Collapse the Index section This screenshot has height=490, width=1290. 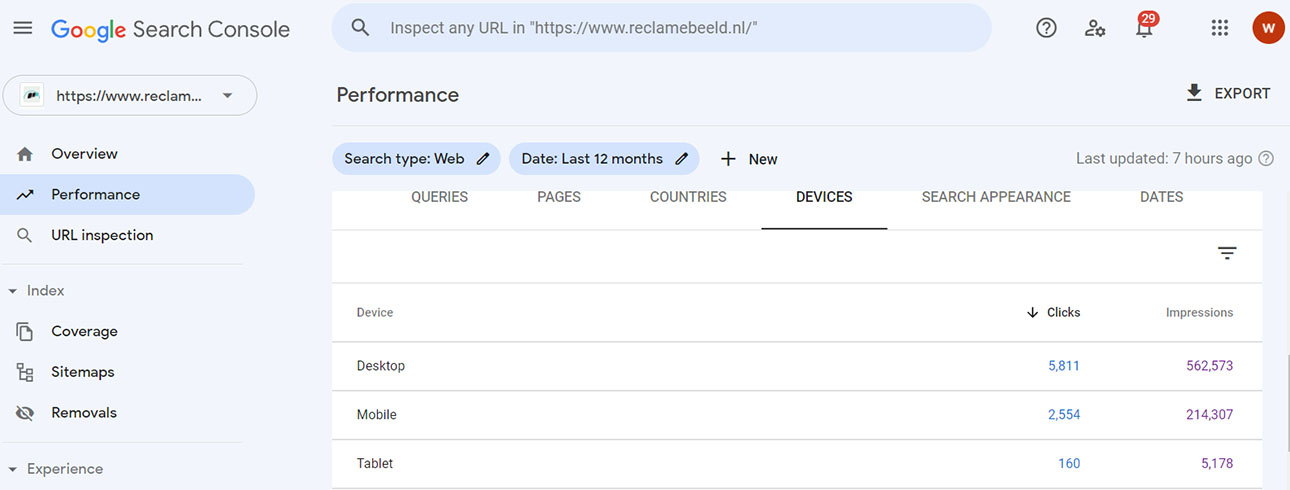click(x=13, y=291)
